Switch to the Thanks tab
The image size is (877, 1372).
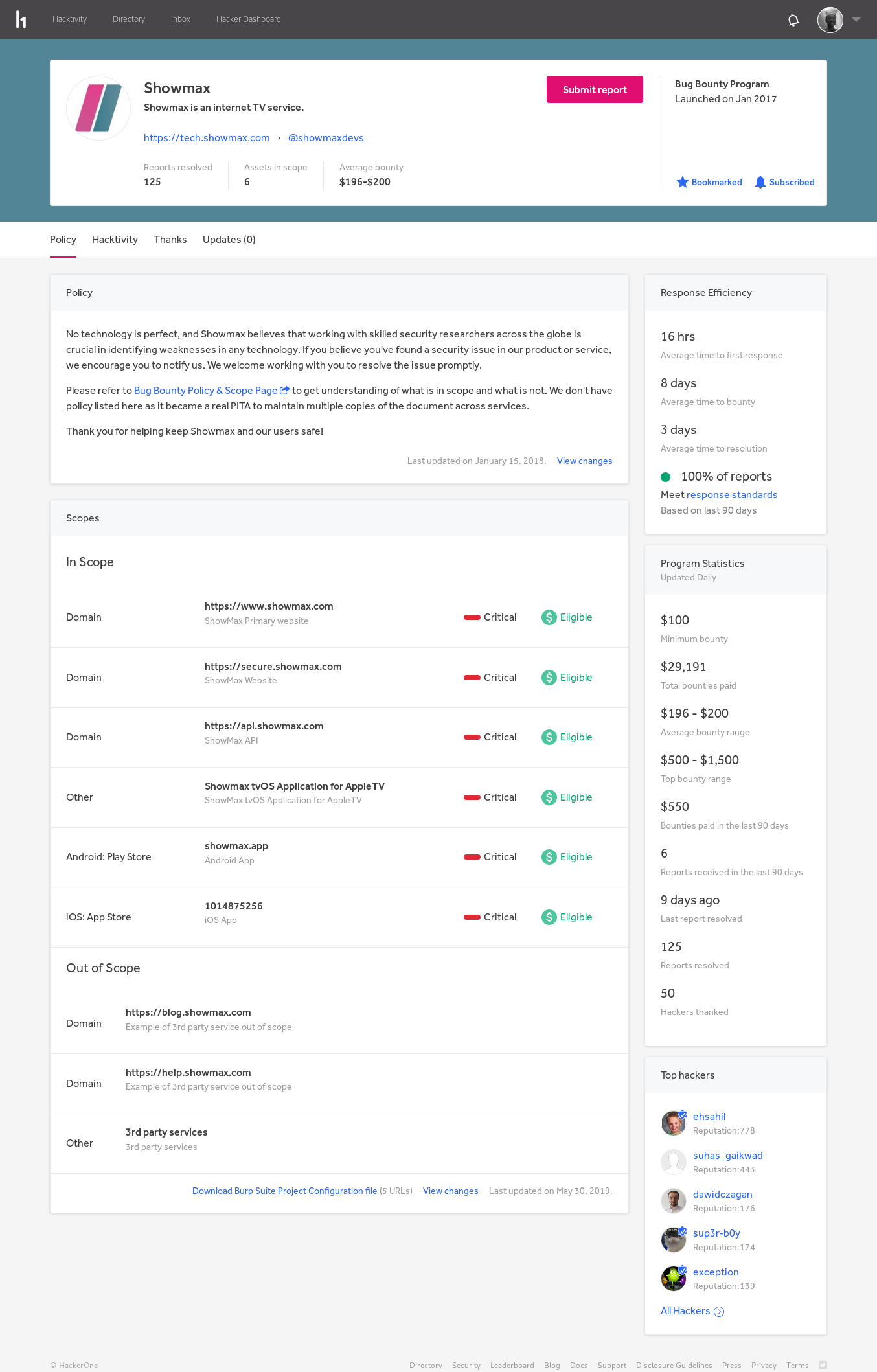click(170, 240)
